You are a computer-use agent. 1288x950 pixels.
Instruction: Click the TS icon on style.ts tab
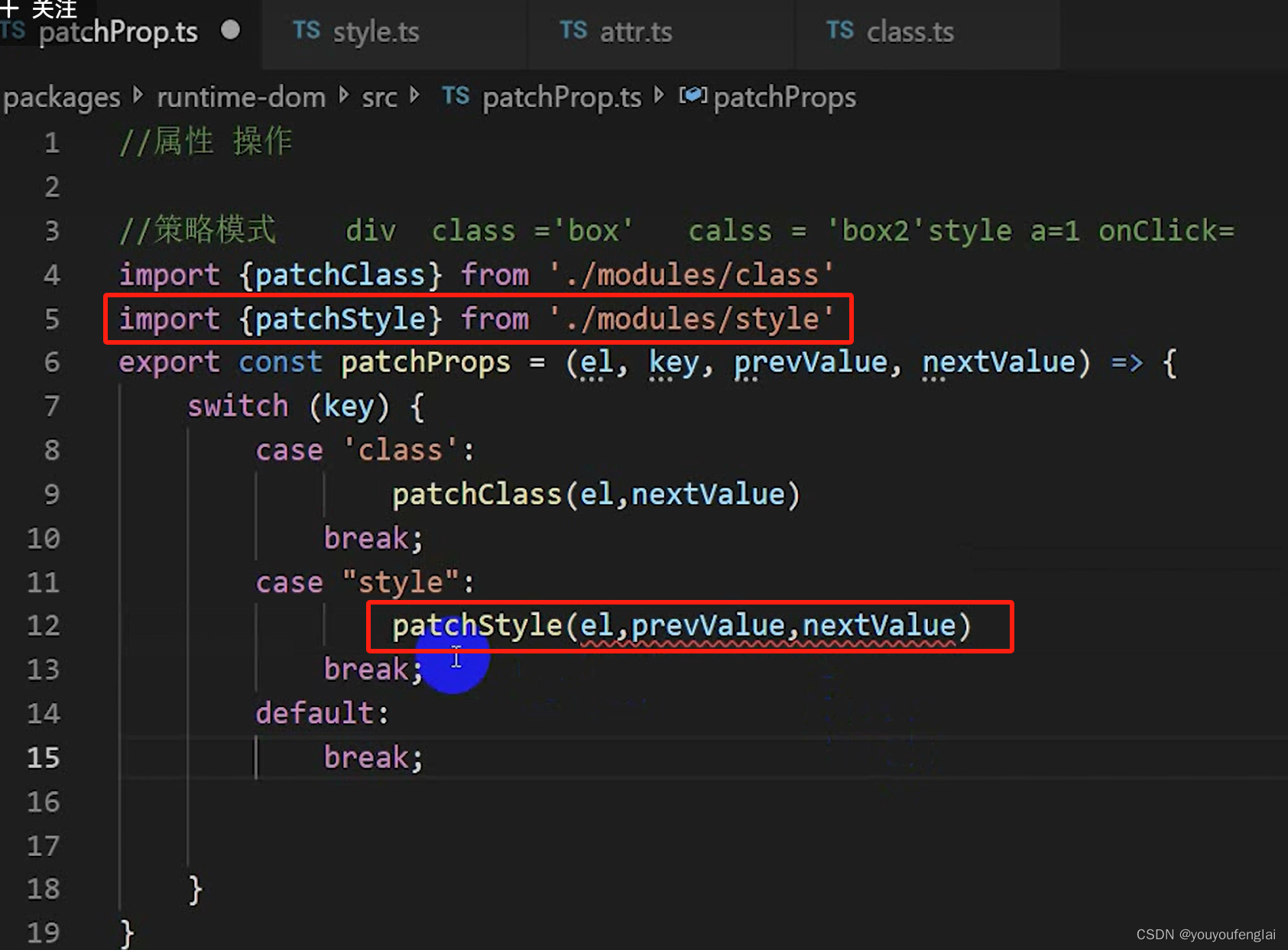(307, 31)
